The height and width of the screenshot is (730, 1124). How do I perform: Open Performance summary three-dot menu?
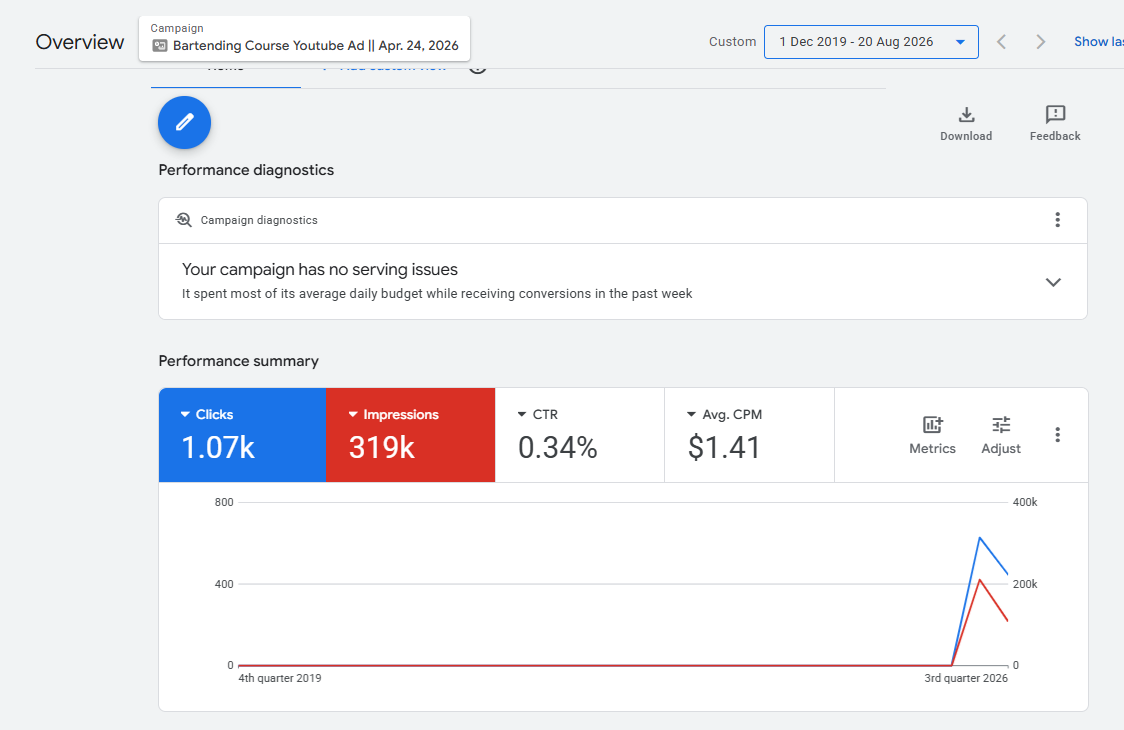pos(1057,435)
